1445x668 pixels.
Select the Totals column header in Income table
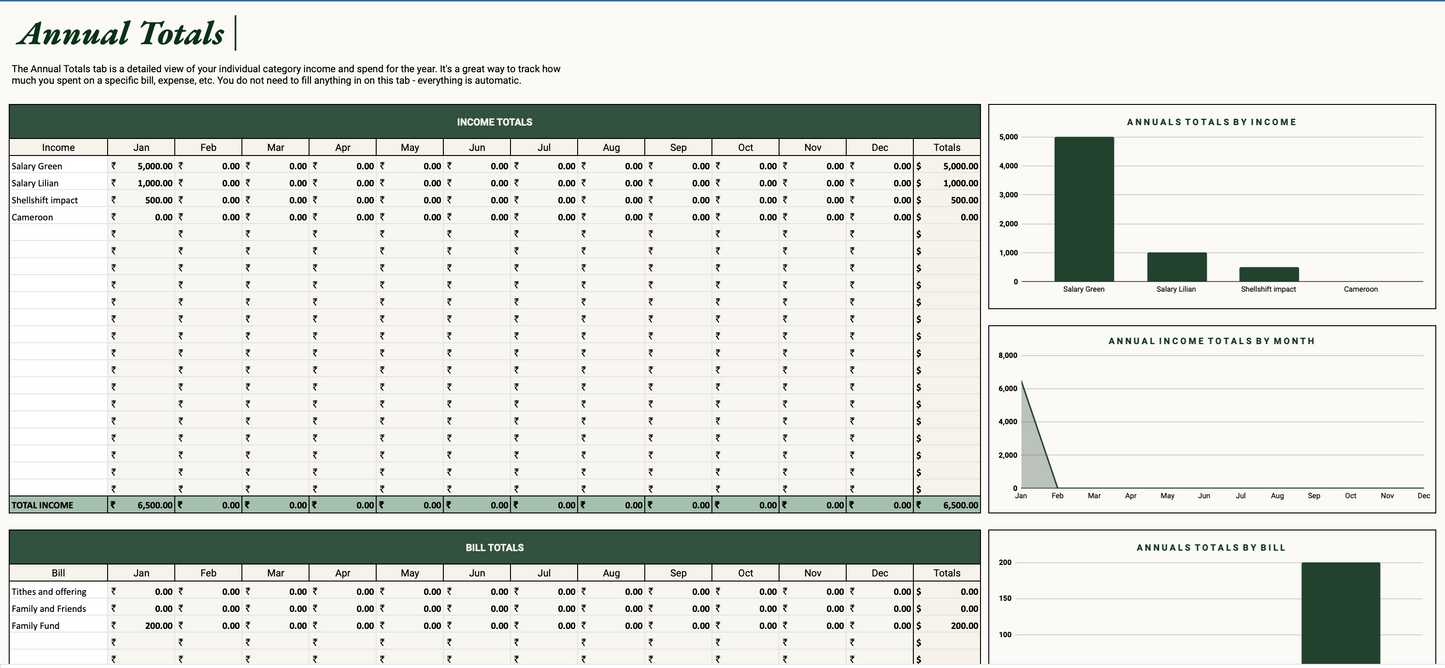click(x=946, y=147)
